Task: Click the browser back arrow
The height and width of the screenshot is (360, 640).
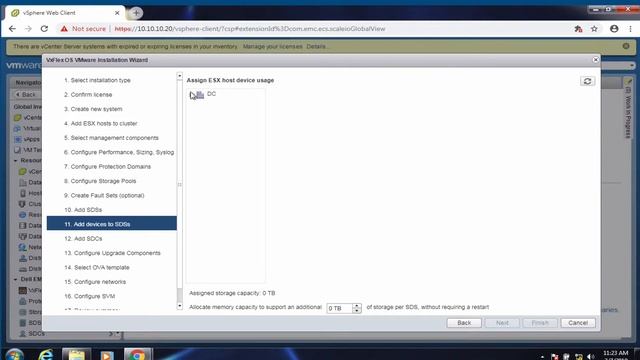Action: pyautogui.click(x=12, y=29)
